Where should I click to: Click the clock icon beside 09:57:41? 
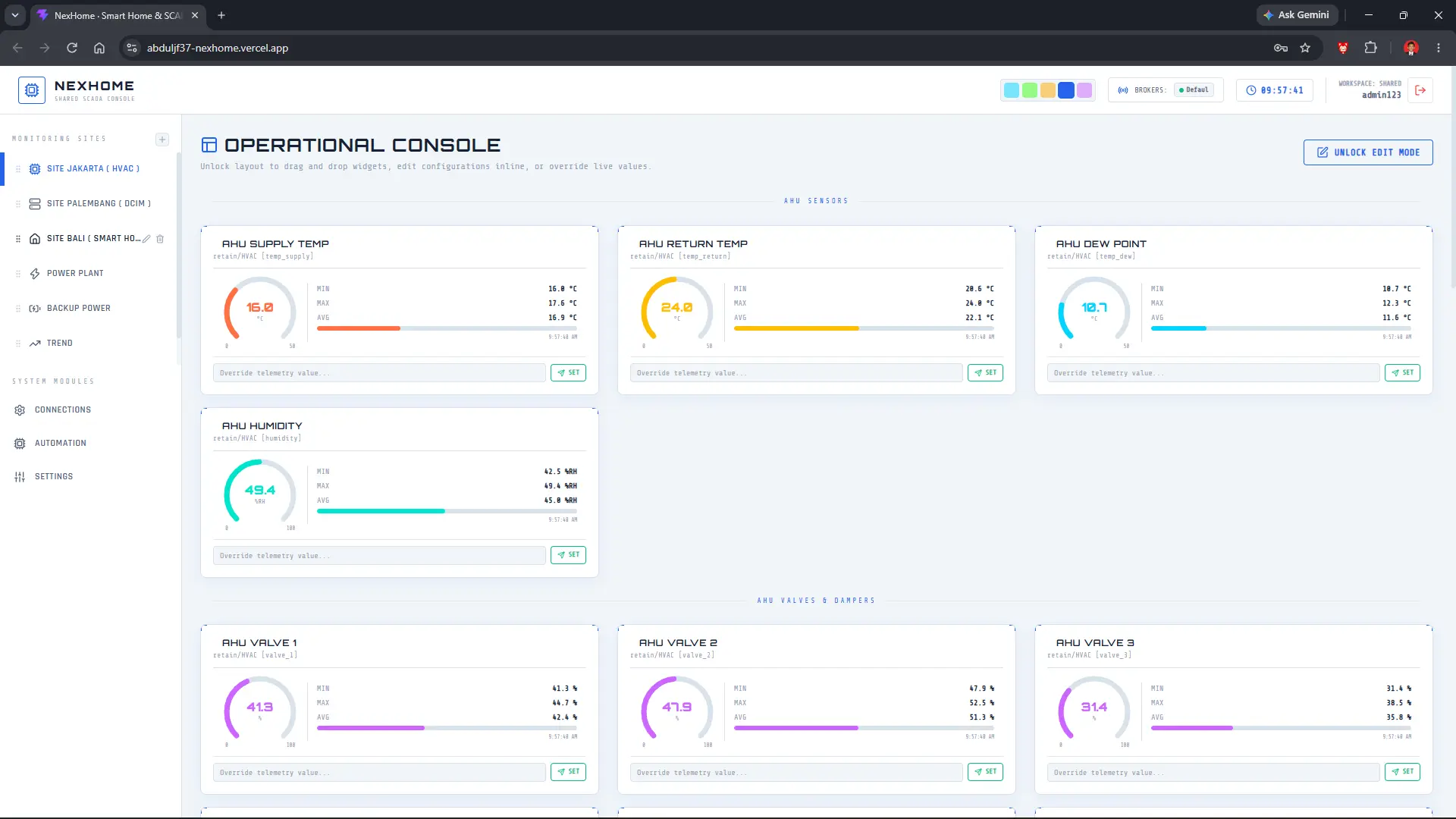tap(1251, 90)
